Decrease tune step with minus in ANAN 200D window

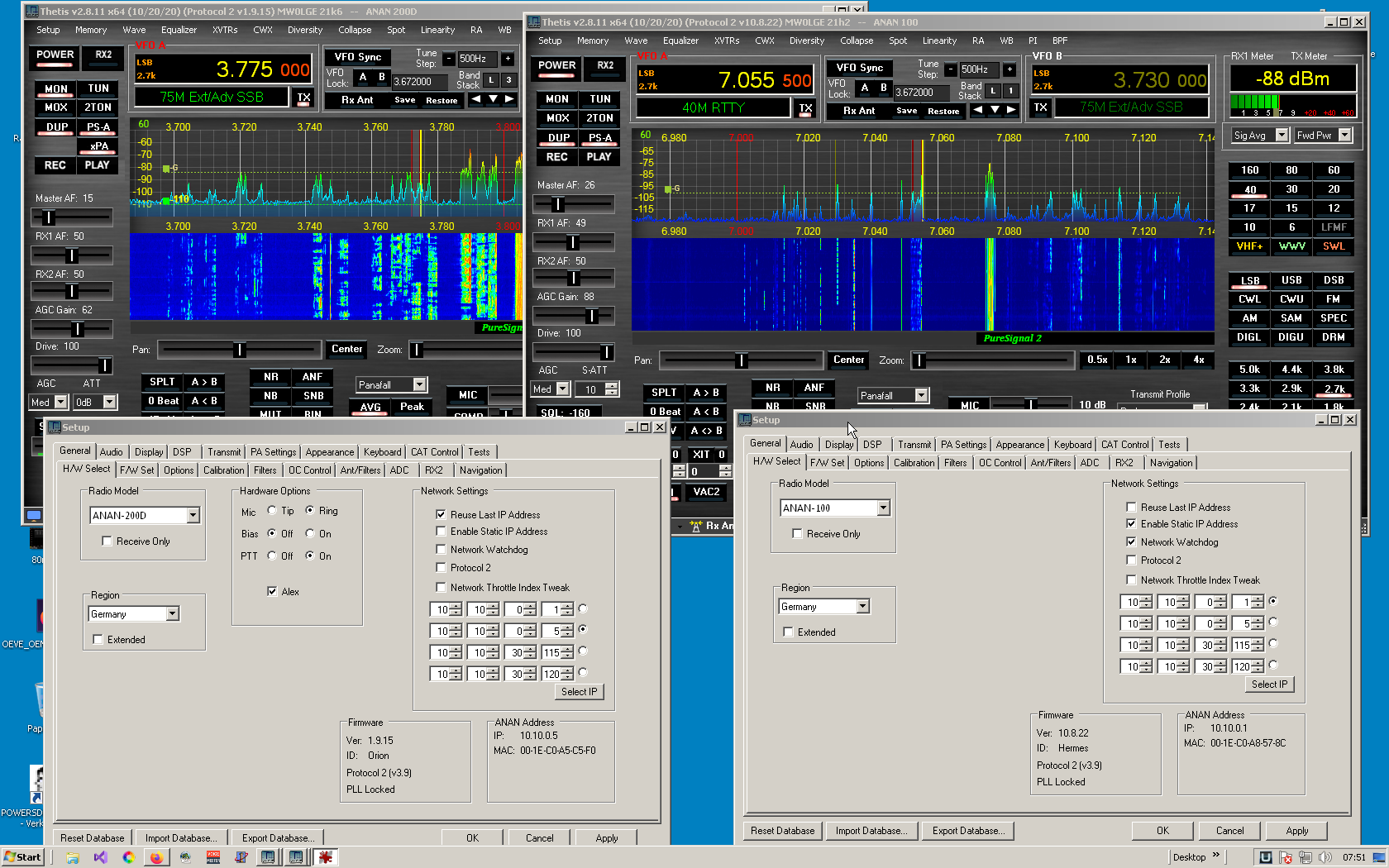click(448, 59)
